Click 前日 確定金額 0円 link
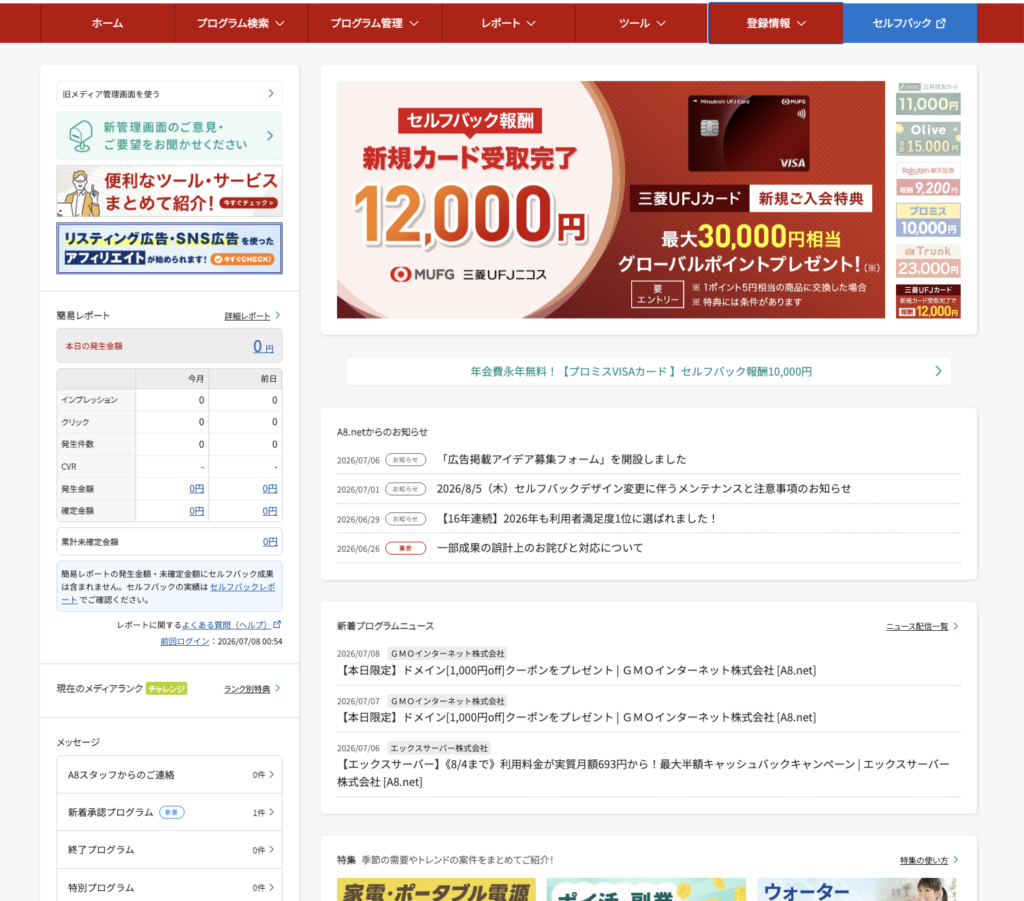1024x901 pixels. pos(270,511)
